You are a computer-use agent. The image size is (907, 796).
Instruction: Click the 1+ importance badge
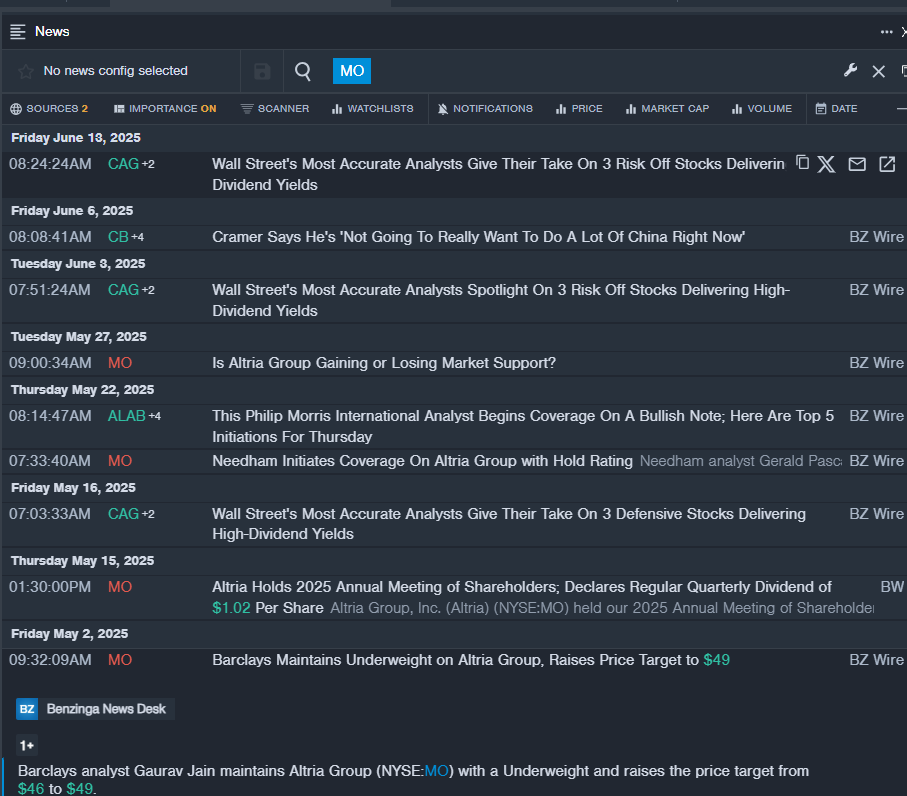point(27,746)
